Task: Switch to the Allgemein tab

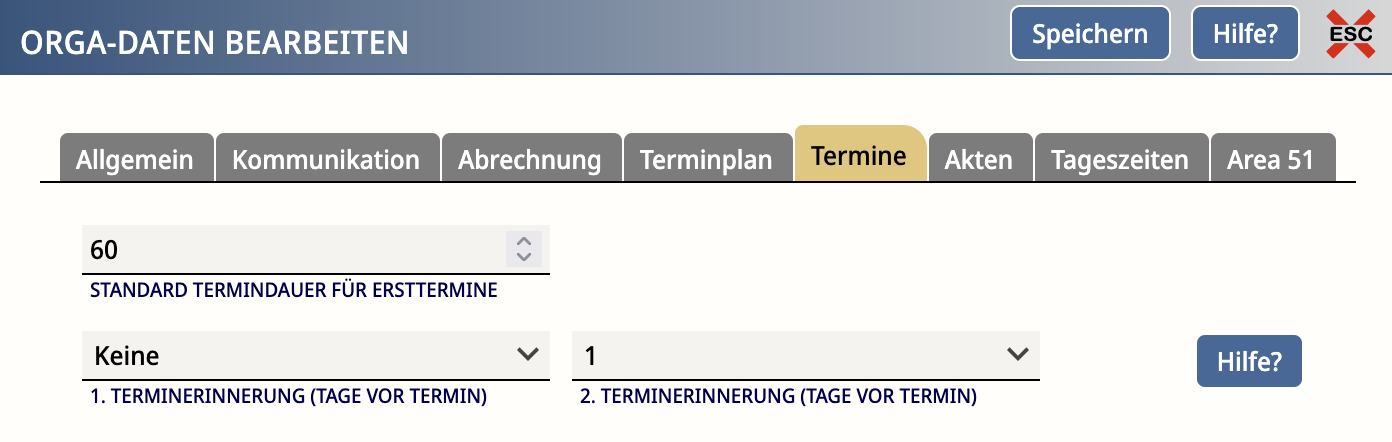Action: point(136,159)
